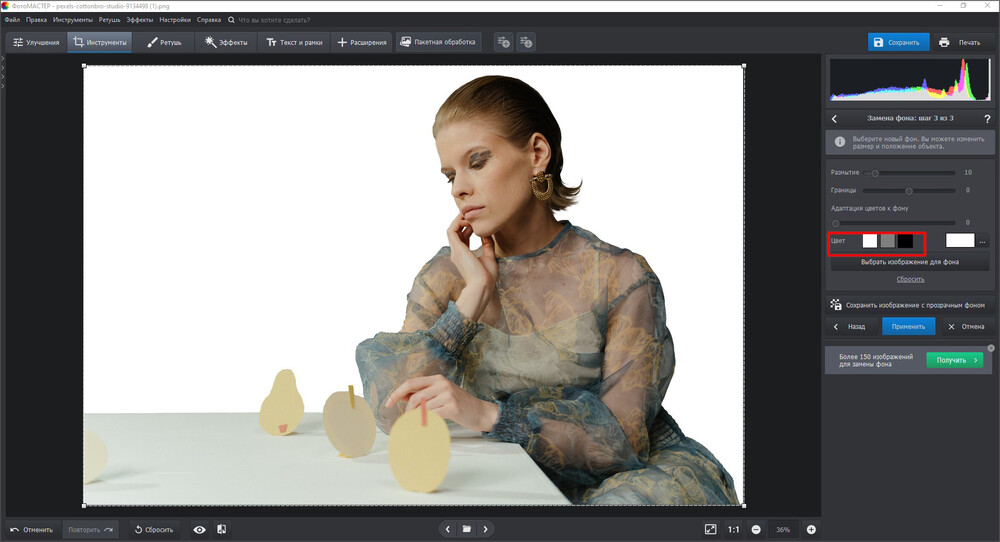The image size is (1000, 542).
Task: Open the folder icon in bottom navigation
Action: [466, 529]
